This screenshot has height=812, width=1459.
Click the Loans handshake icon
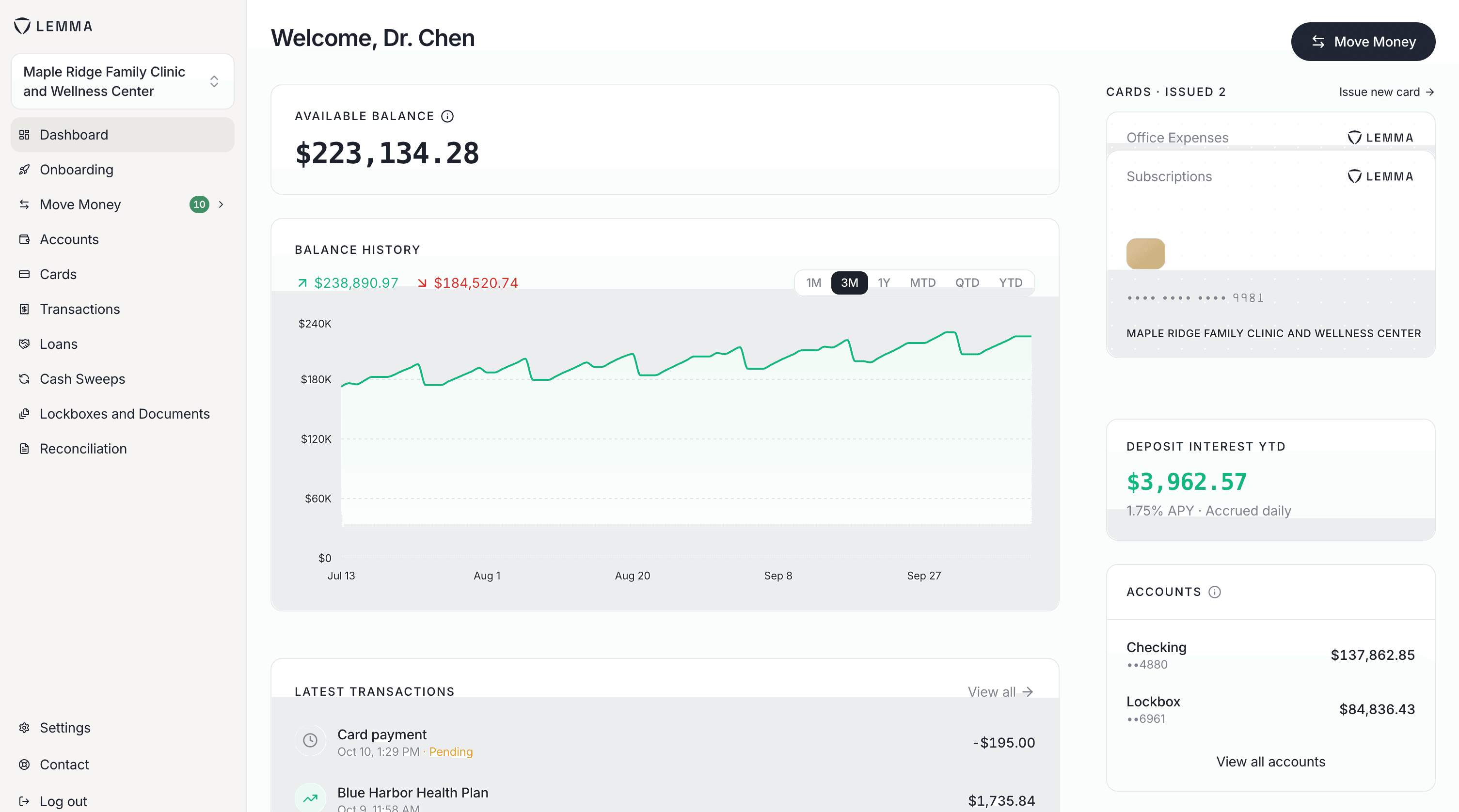coord(24,344)
